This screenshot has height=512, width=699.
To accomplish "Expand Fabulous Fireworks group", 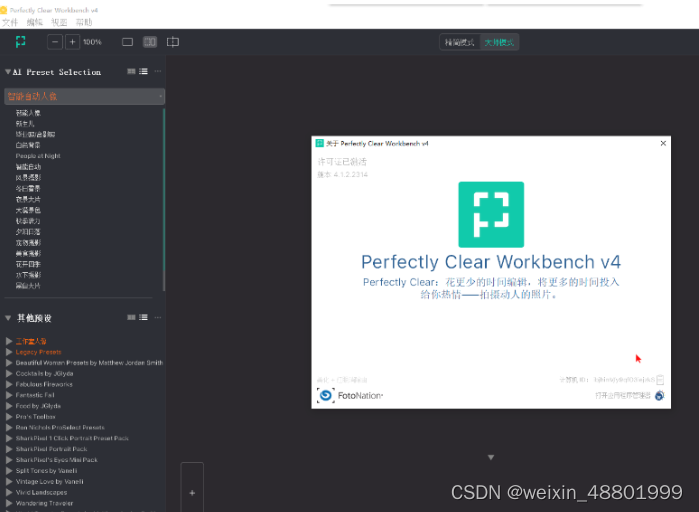I will (x=9, y=384).
